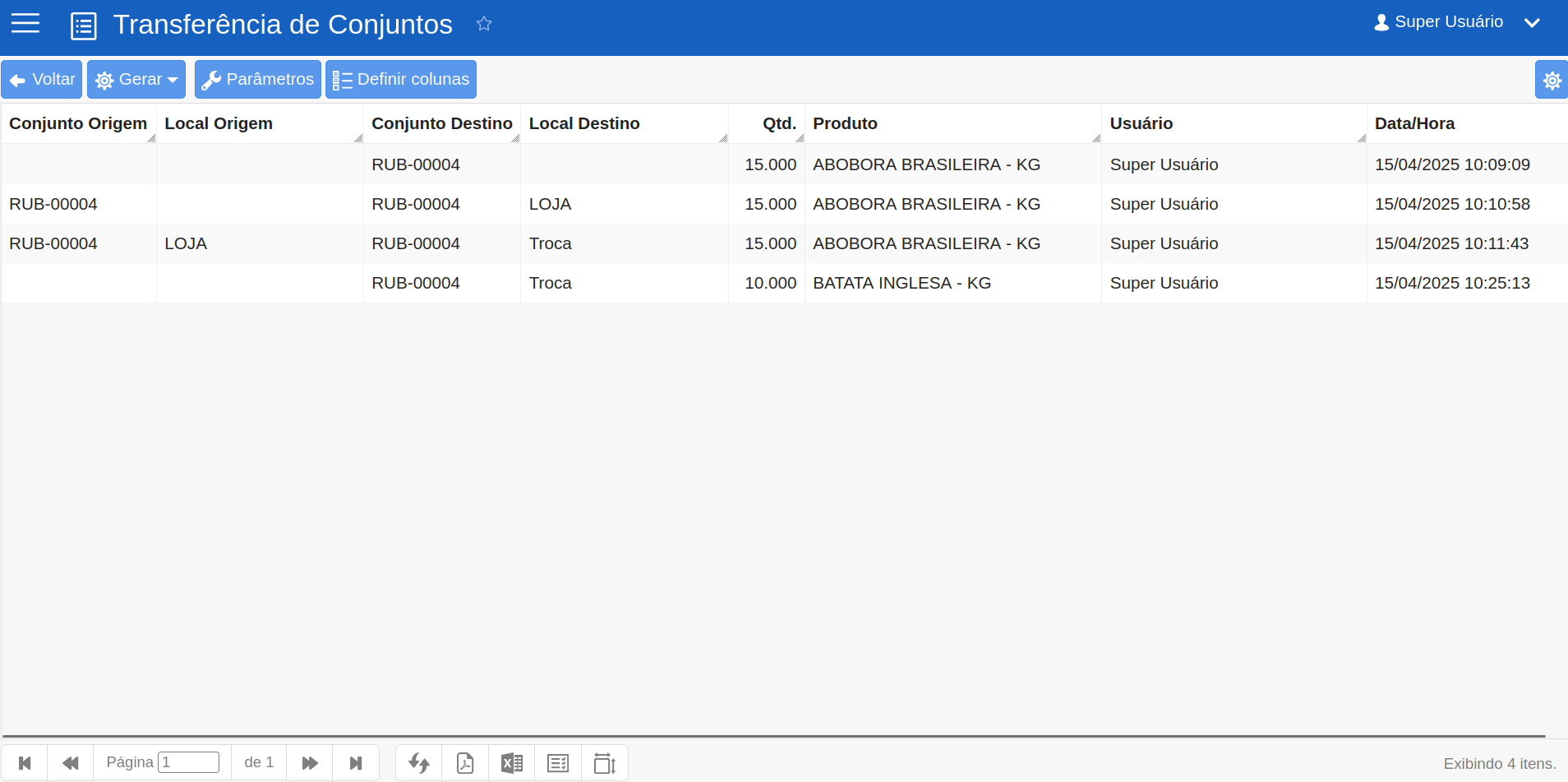Viewport: 1568px width, 782px height.
Task: Open Parâmetros
Action: [x=258, y=80]
